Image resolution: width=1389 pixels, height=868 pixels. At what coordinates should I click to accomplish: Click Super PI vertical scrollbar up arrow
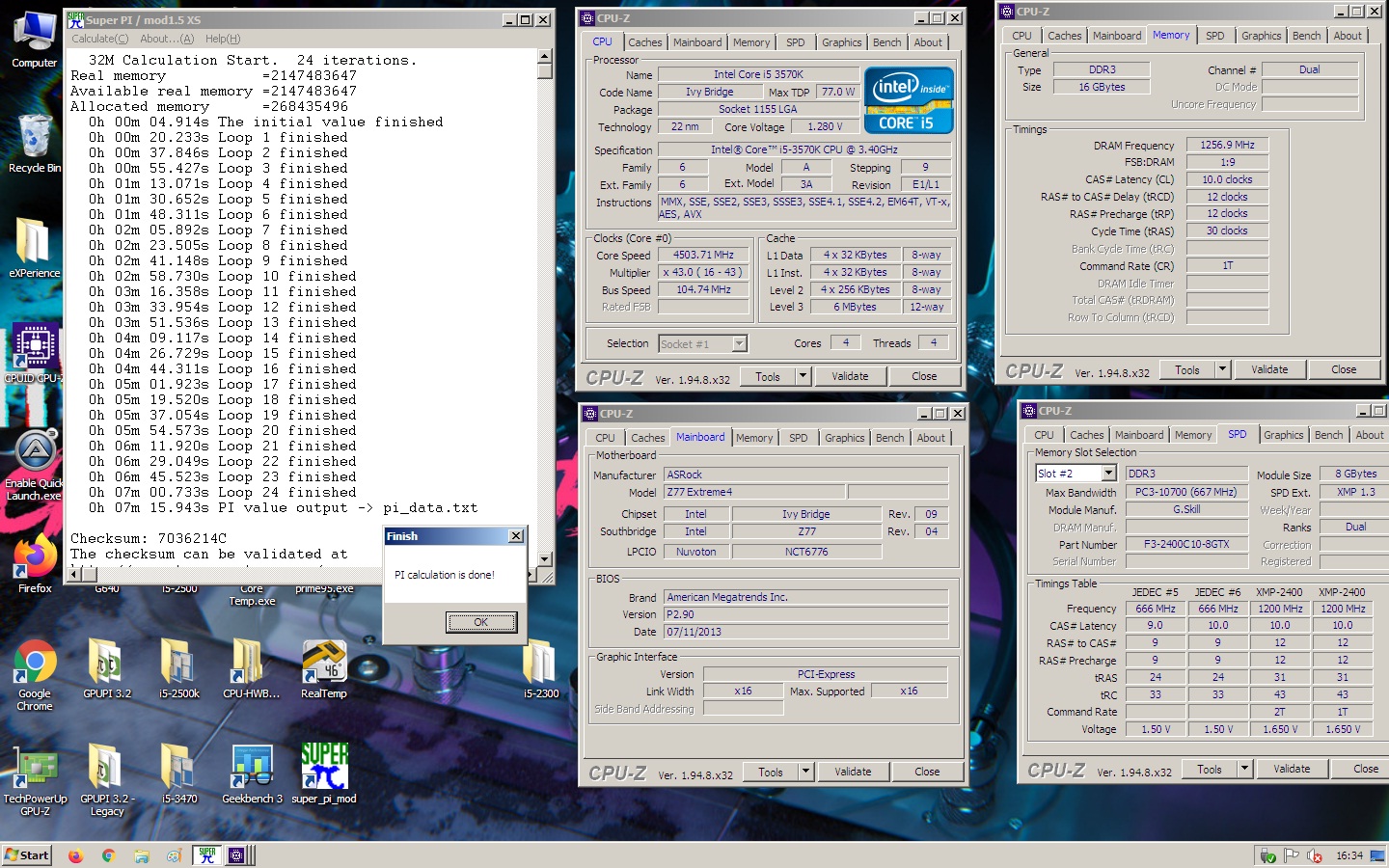coord(545,58)
